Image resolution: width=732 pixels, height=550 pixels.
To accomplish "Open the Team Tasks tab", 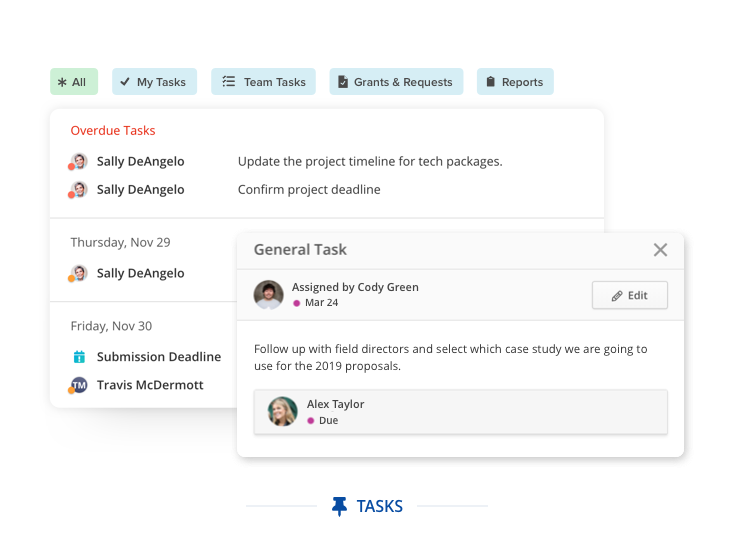I will [x=263, y=82].
